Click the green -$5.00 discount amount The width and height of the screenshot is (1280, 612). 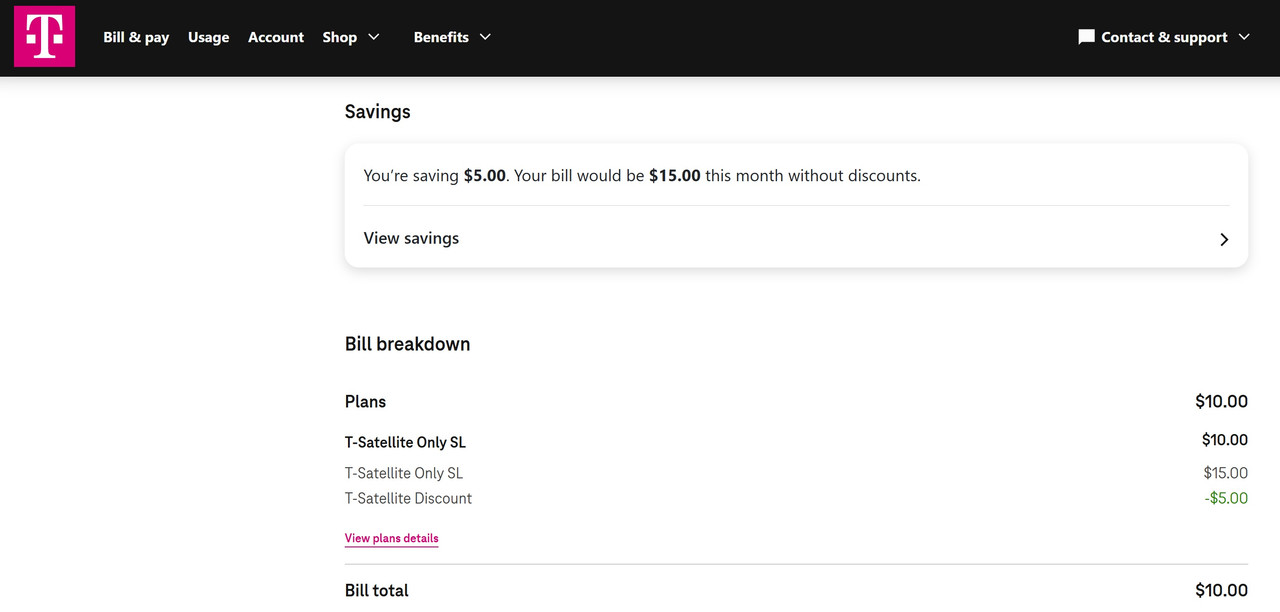(x=1226, y=498)
